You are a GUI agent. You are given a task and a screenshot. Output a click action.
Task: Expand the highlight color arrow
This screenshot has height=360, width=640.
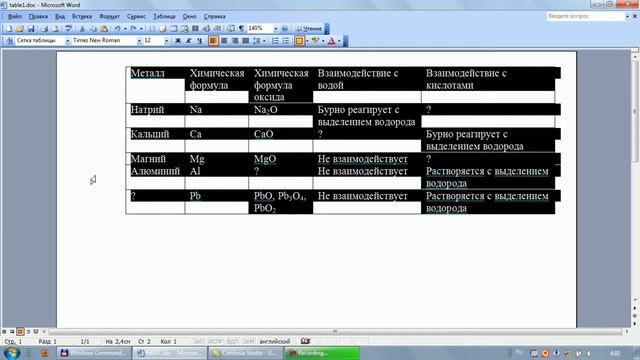(323, 41)
